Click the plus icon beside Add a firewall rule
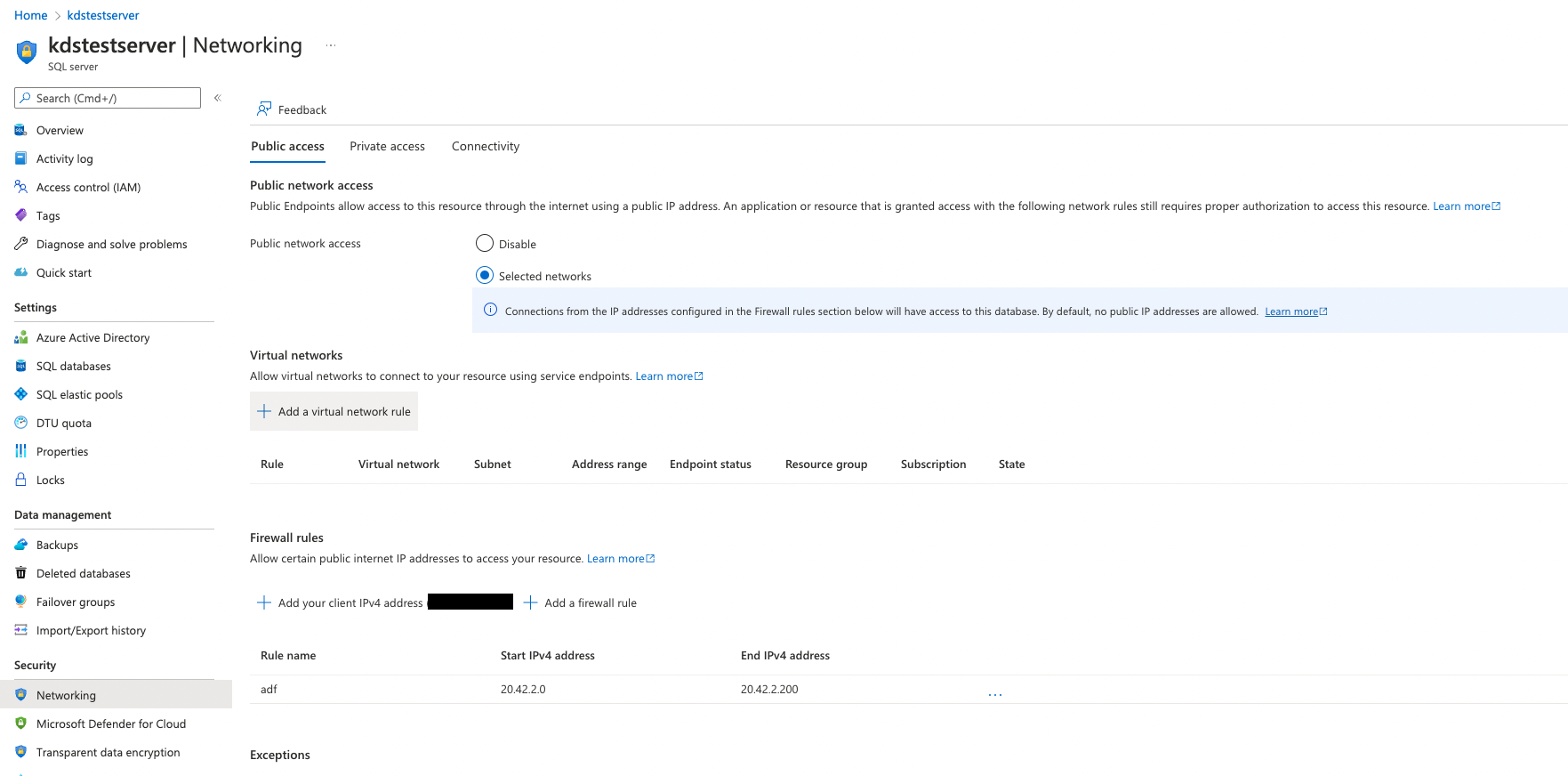This screenshot has height=776, width=1568. (x=530, y=602)
